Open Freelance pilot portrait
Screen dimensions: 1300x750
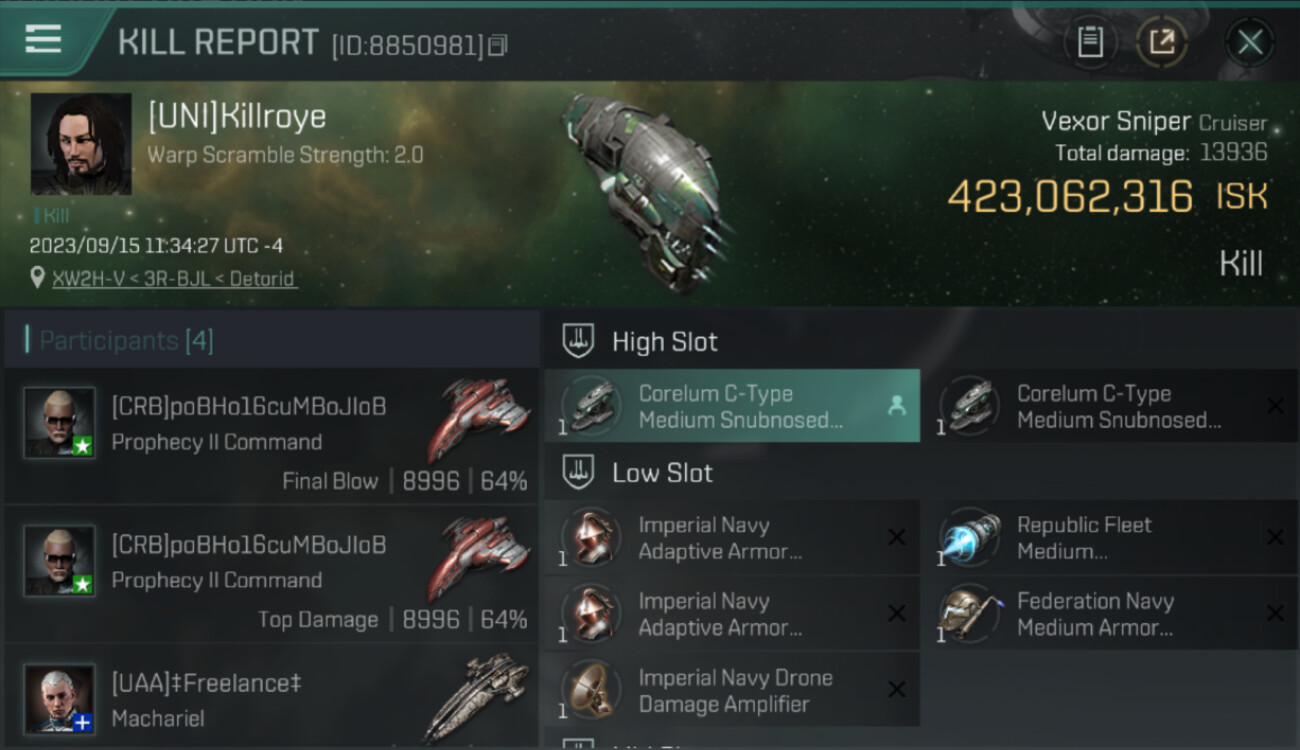(x=60, y=698)
